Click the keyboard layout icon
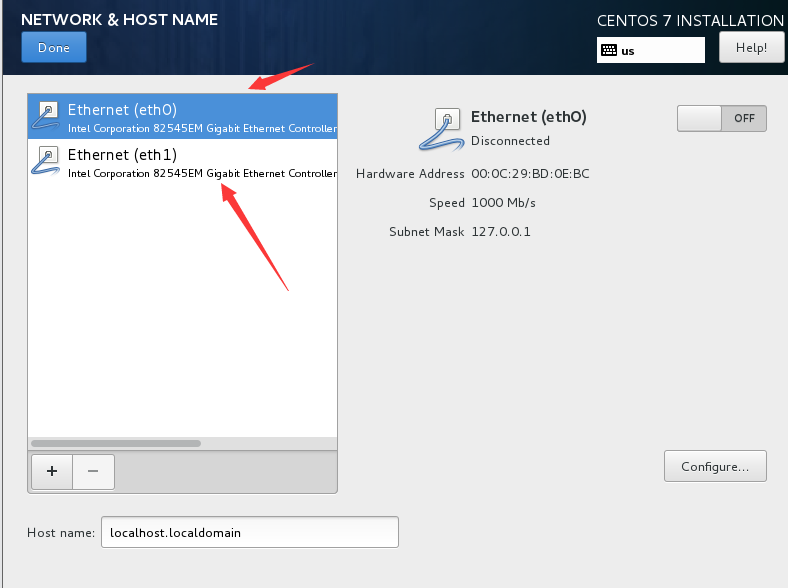The image size is (788, 588). pos(609,50)
